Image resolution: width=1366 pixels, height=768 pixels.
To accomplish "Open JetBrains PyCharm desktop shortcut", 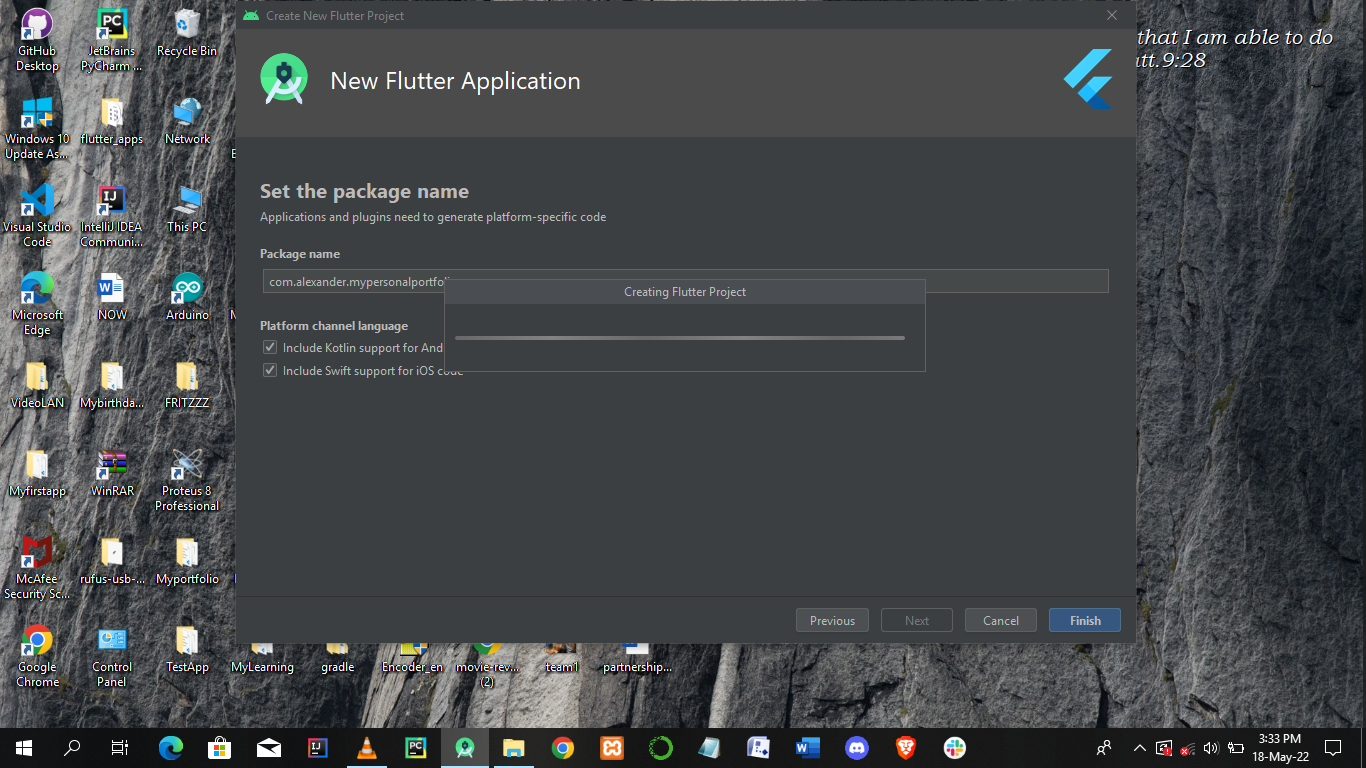I will pos(112,40).
